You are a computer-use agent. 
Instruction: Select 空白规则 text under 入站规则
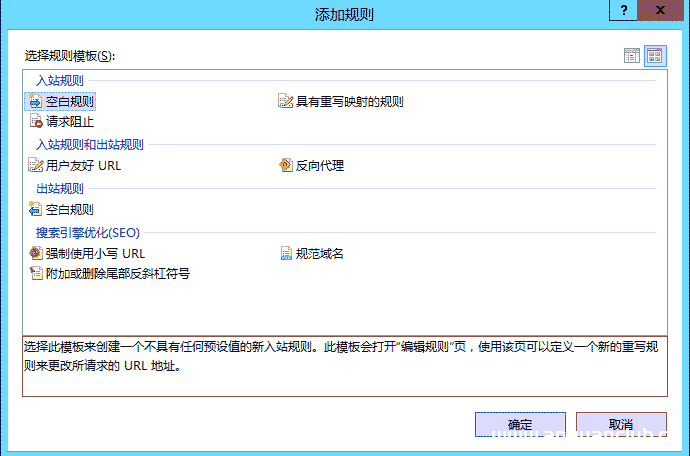click(x=70, y=102)
